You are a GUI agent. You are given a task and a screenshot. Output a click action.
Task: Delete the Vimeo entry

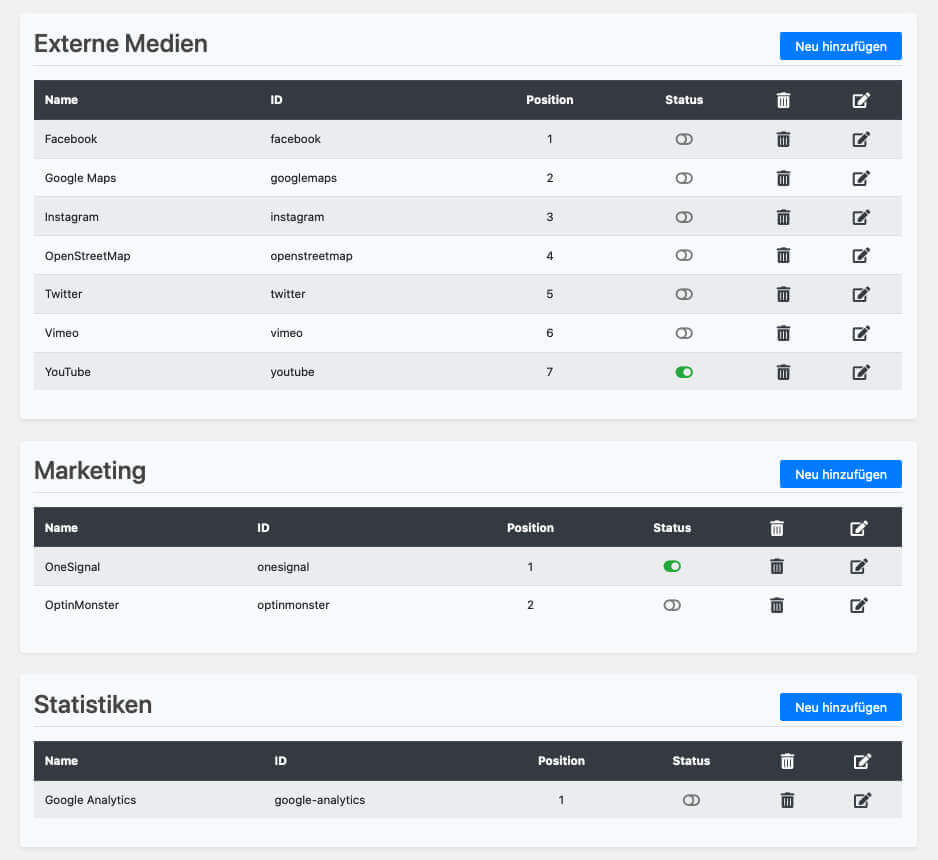pyautogui.click(x=783, y=333)
